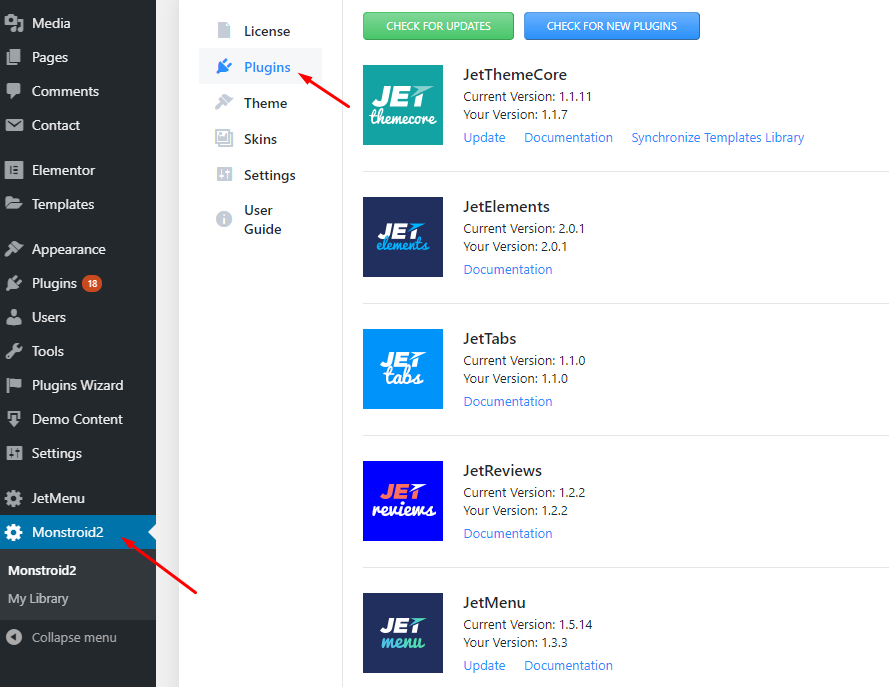
Task: Open the License tab
Action: point(266,31)
